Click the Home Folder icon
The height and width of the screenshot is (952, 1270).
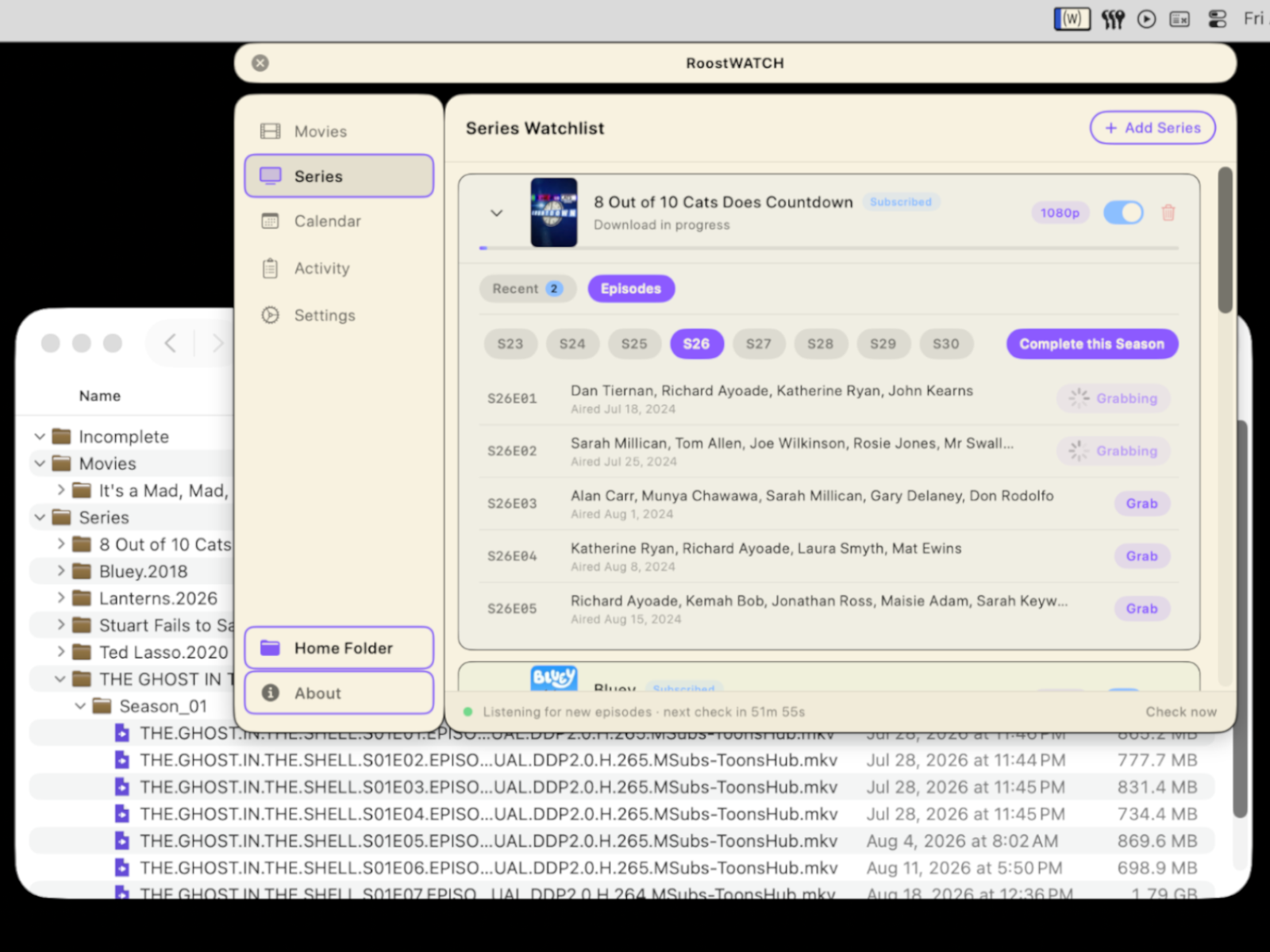271,647
